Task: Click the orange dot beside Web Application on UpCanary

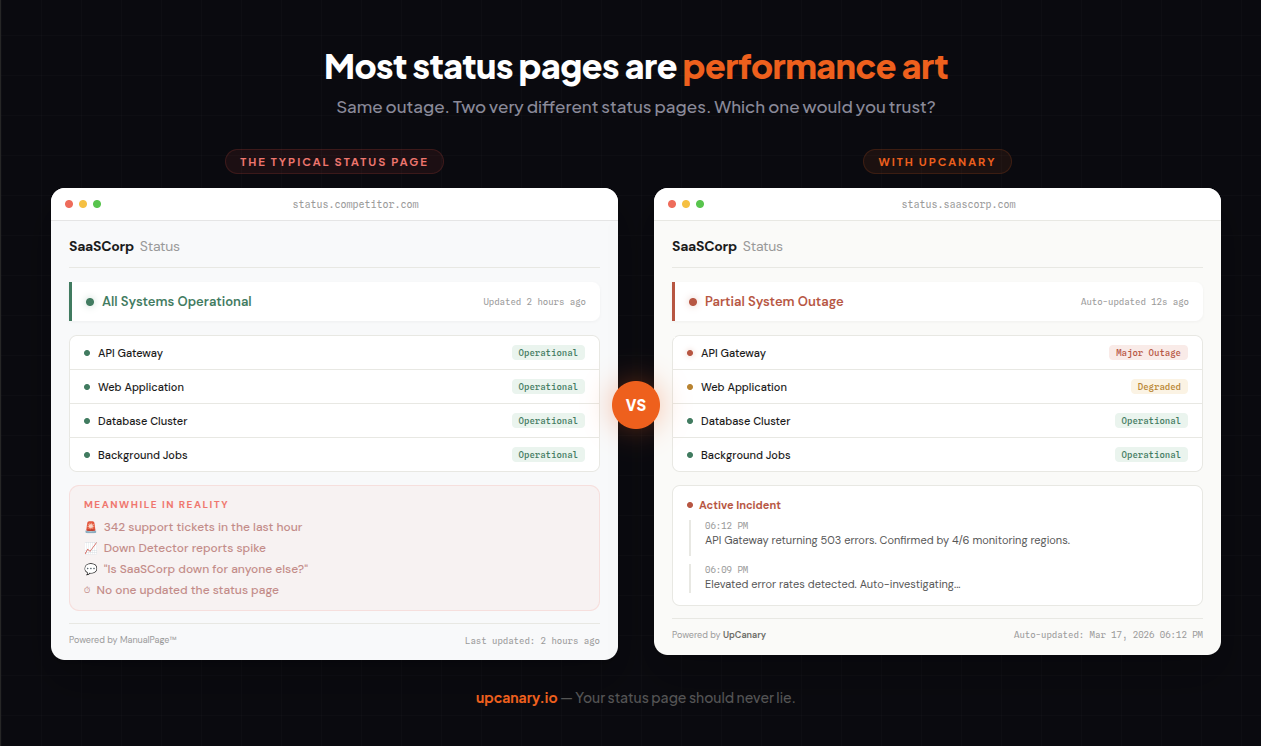Action: [x=687, y=387]
